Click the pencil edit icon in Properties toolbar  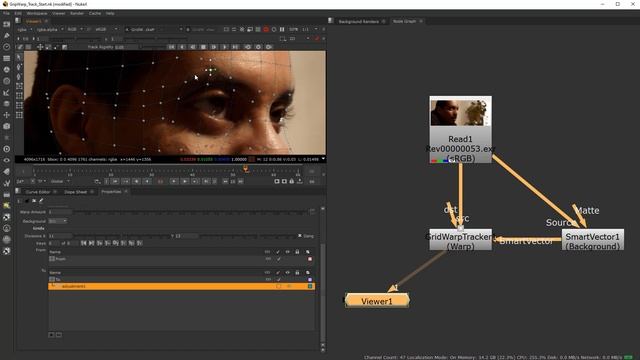pyautogui.click(x=41, y=201)
